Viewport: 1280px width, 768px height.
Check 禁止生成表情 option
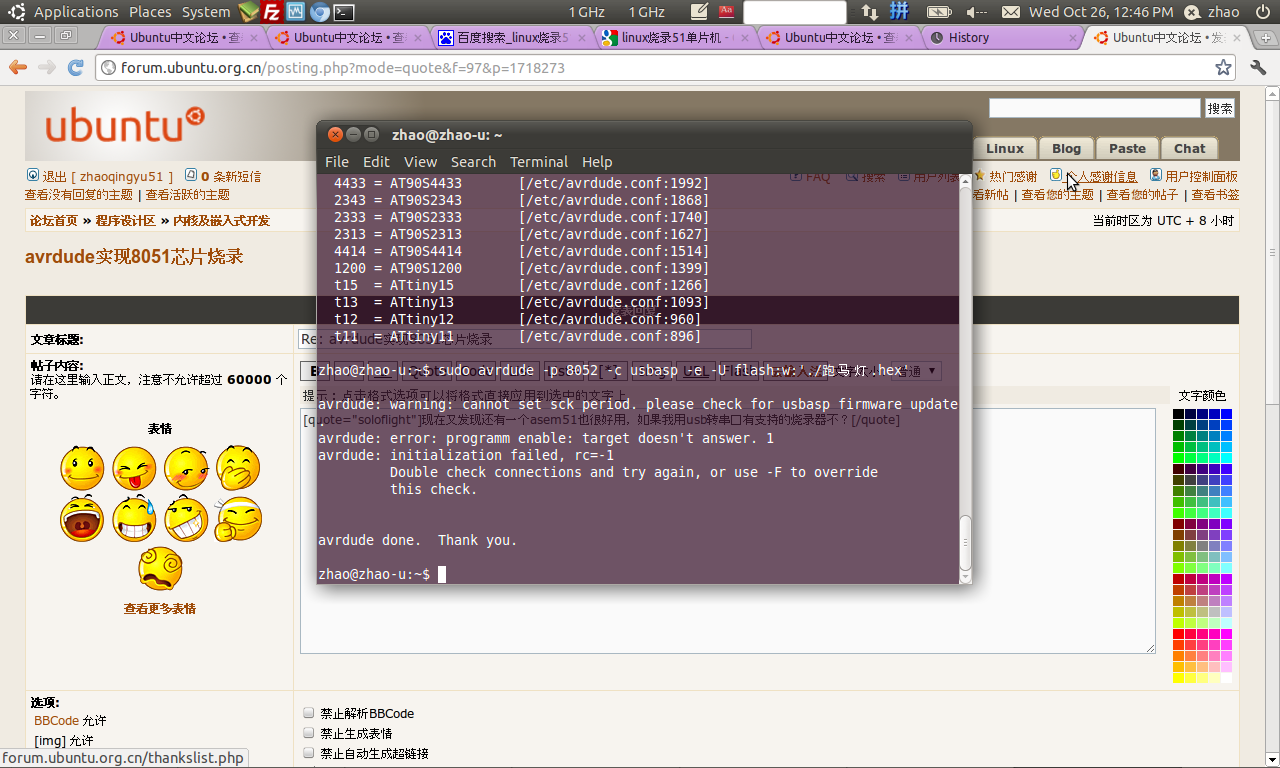click(x=309, y=733)
